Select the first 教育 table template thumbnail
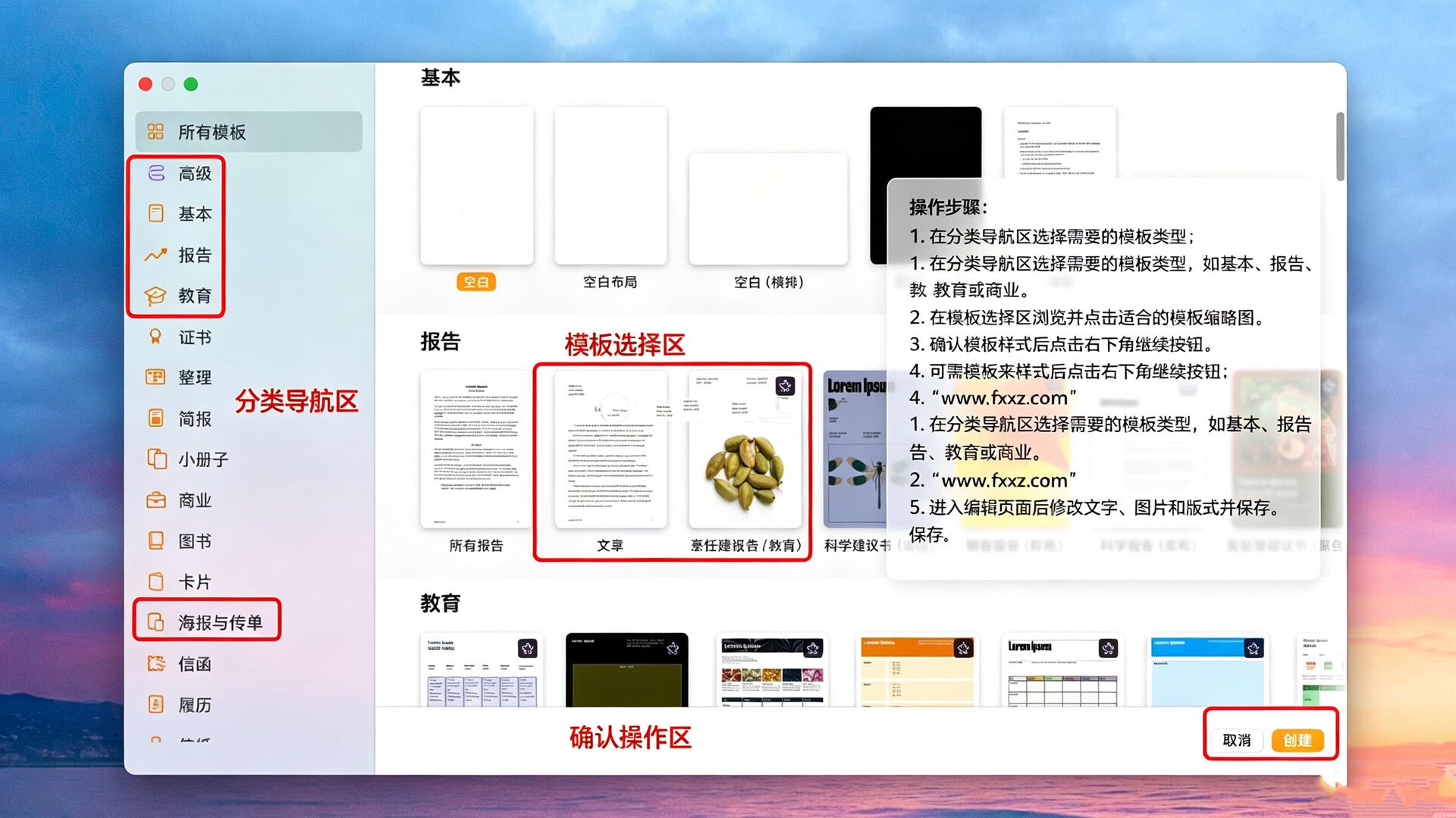 (482, 670)
